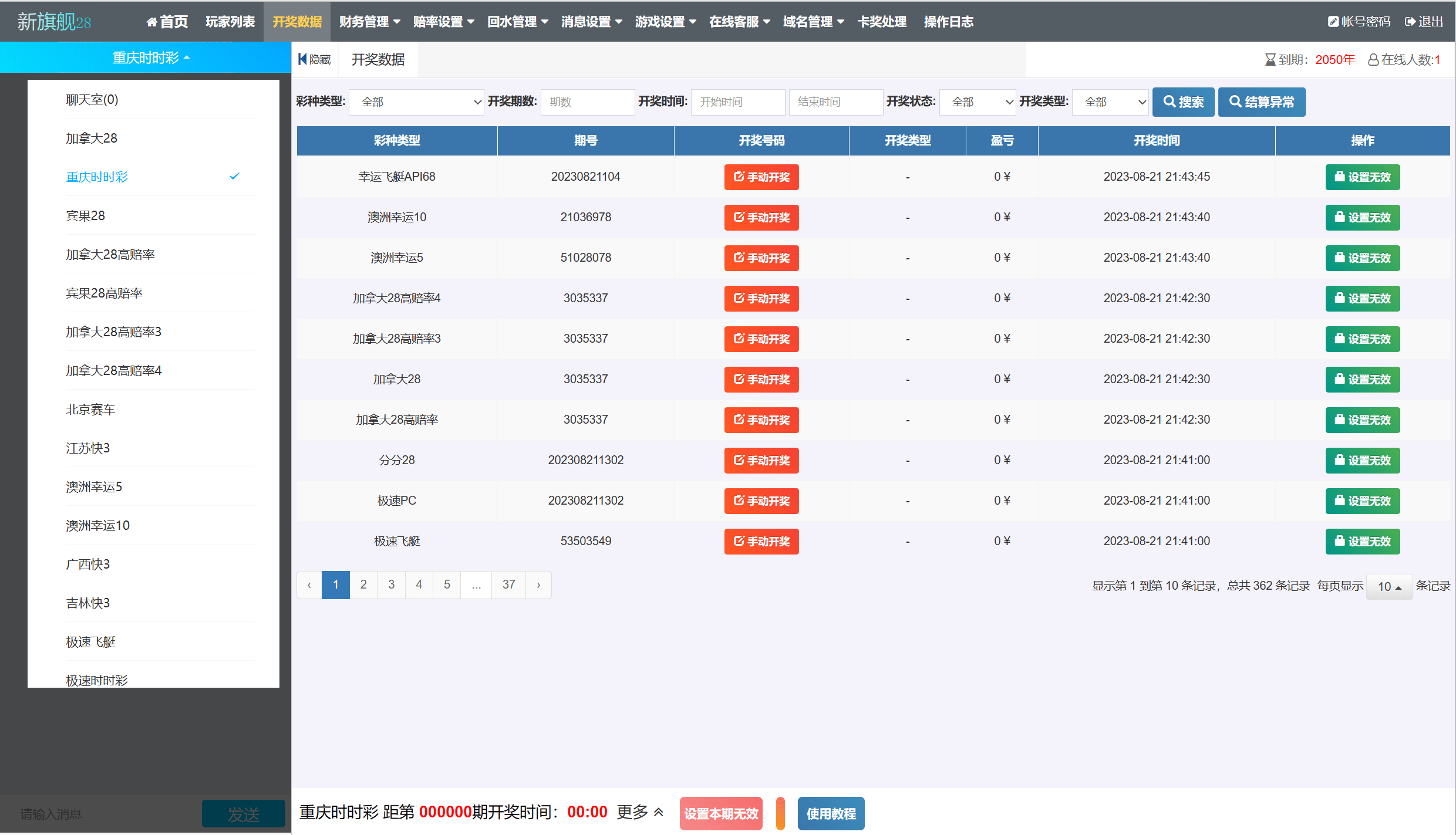Image resolution: width=1456 pixels, height=835 pixels.
Task: Go to page 37 in pagination
Action: pyautogui.click(x=508, y=584)
